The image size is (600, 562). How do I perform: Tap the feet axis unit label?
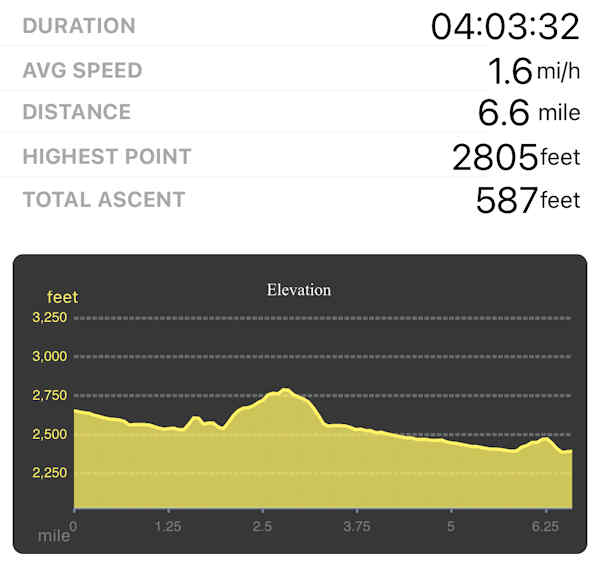pos(62,297)
